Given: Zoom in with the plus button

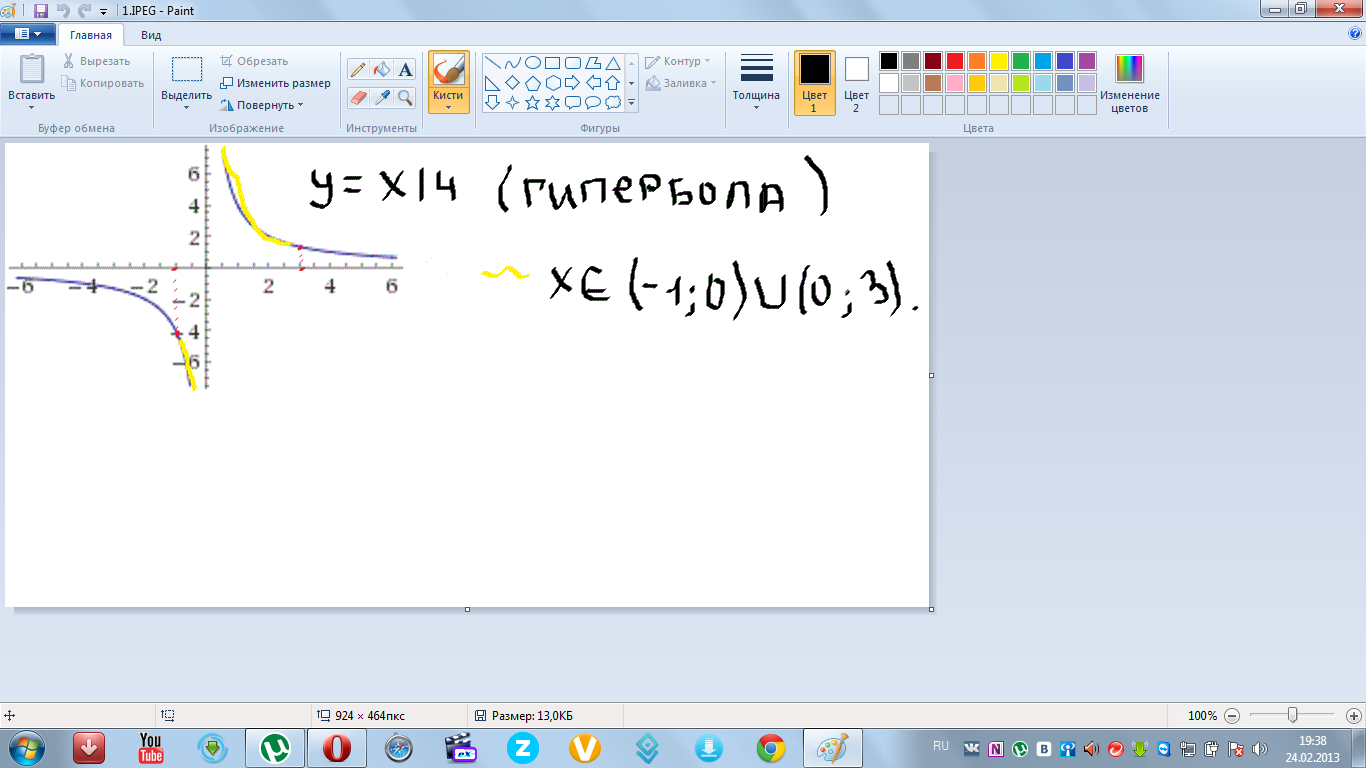Looking at the screenshot, I should click(x=1355, y=716).
